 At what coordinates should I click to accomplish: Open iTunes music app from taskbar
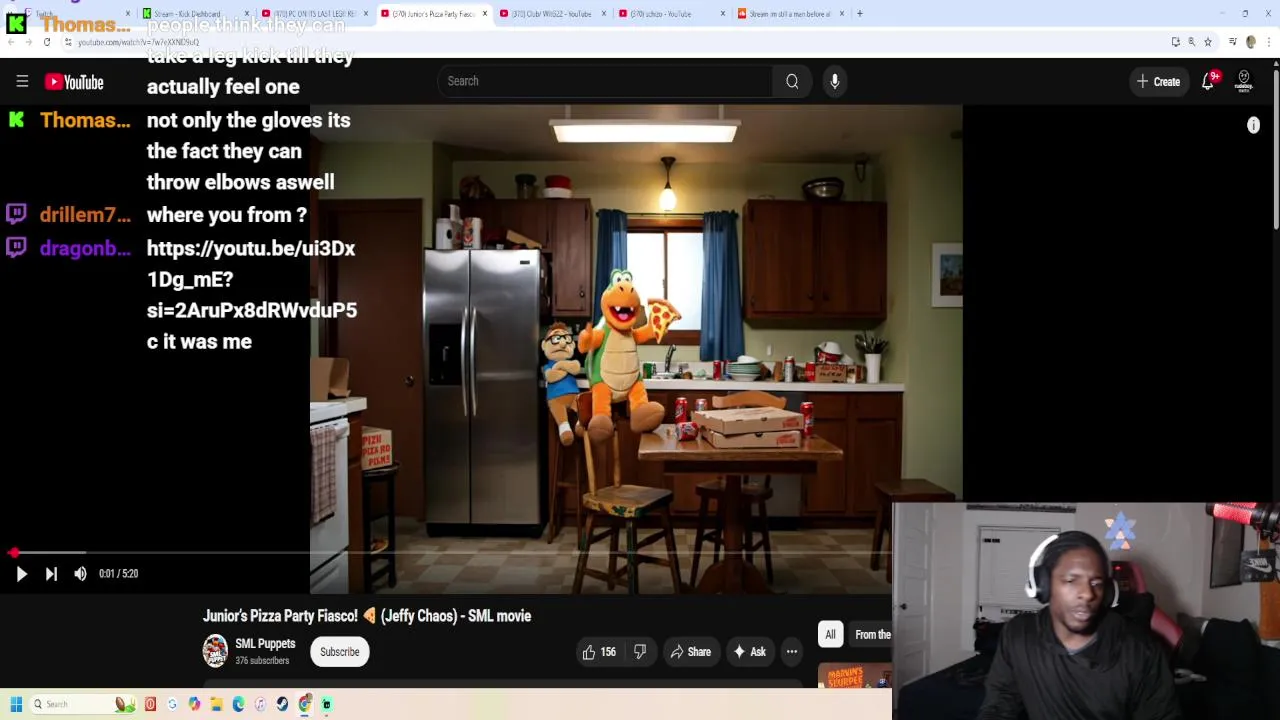[x=260, y=704]
